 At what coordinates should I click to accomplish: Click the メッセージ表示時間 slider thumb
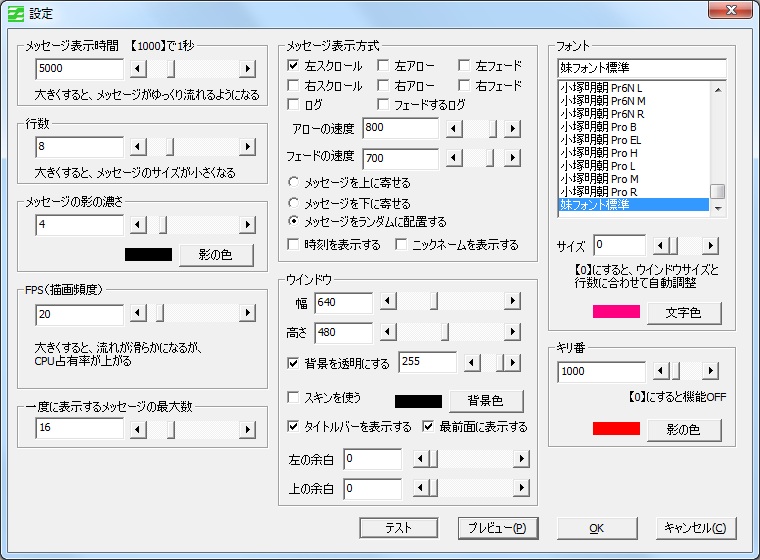[x=171, y=68]
